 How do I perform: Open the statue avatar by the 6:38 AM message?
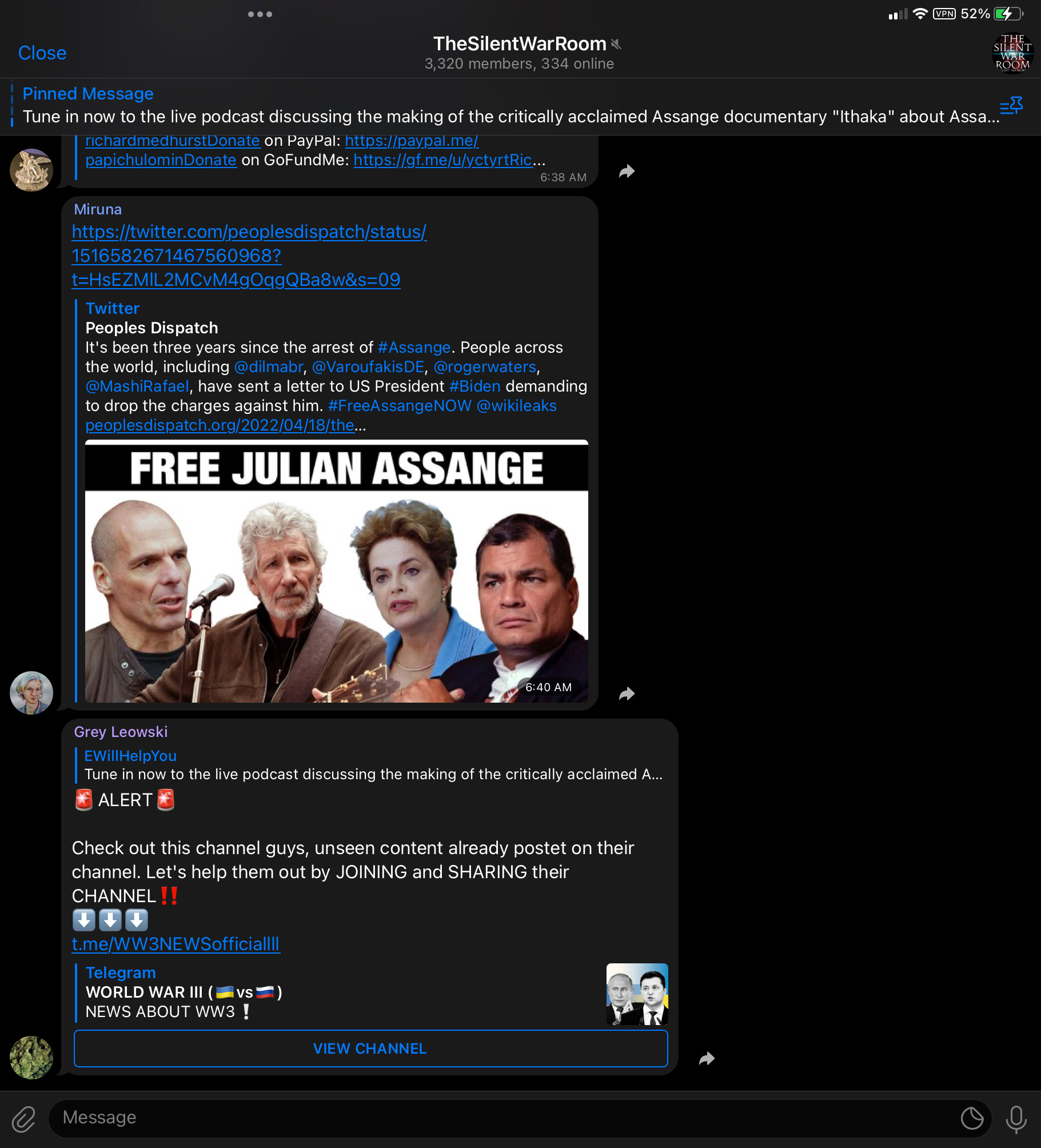31,170
